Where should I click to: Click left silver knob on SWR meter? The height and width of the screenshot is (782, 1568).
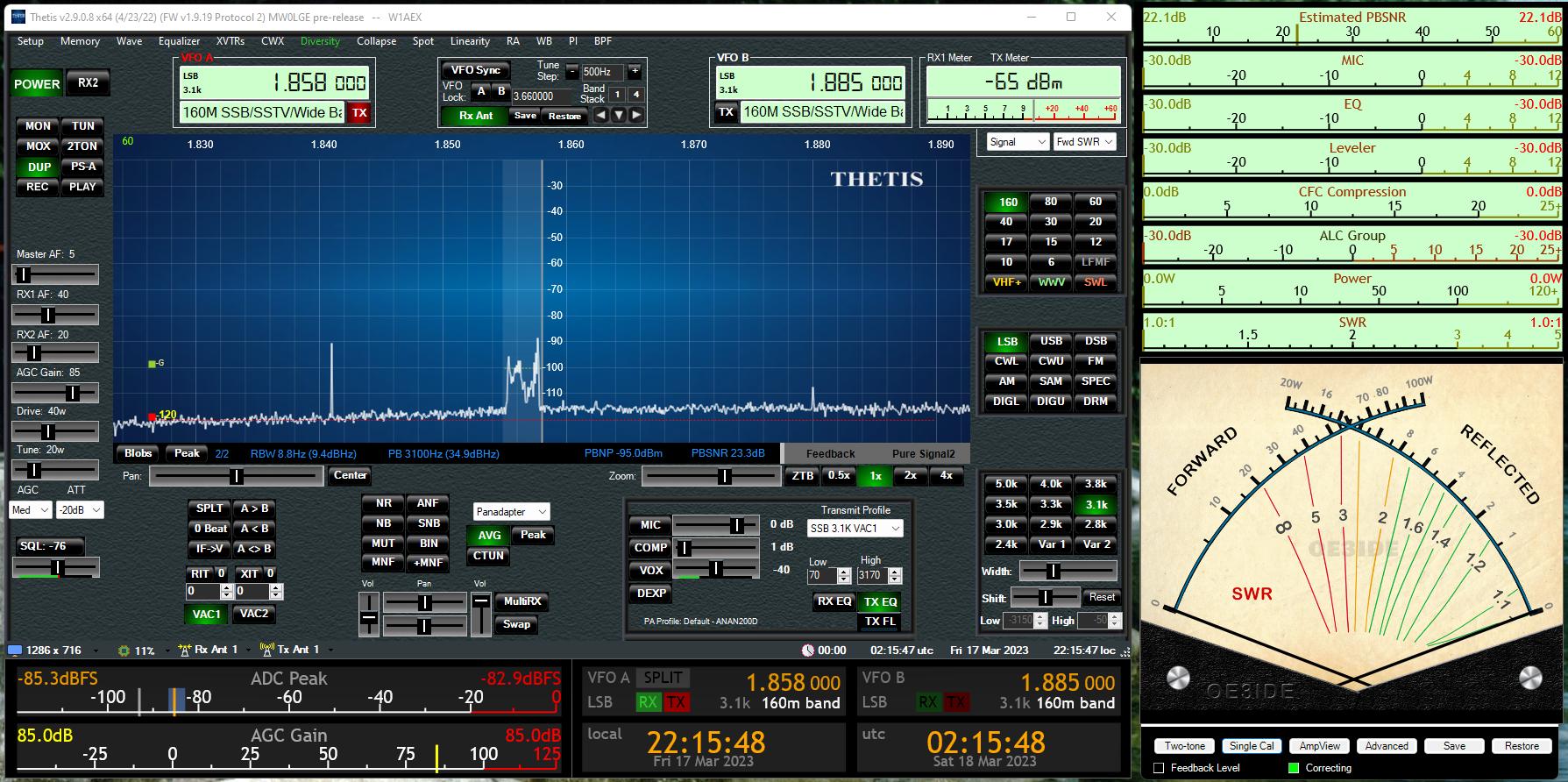tap(1179, 678)
